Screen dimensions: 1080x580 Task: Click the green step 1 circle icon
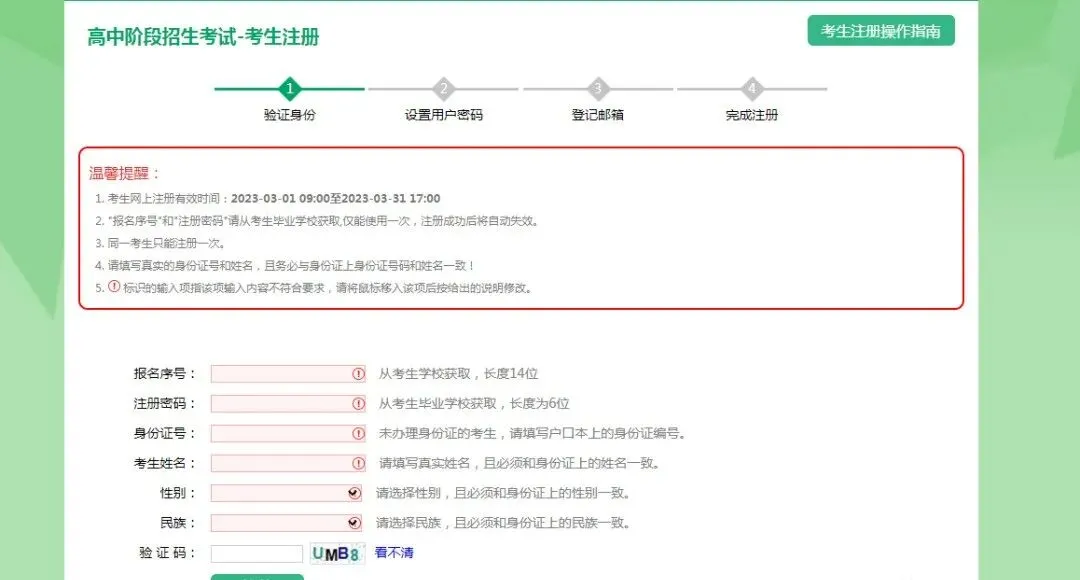(x=290, y=88)
